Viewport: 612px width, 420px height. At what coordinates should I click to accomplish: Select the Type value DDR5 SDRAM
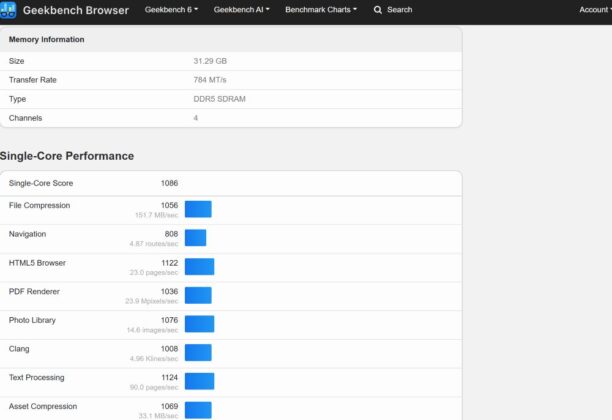[219, 99]
